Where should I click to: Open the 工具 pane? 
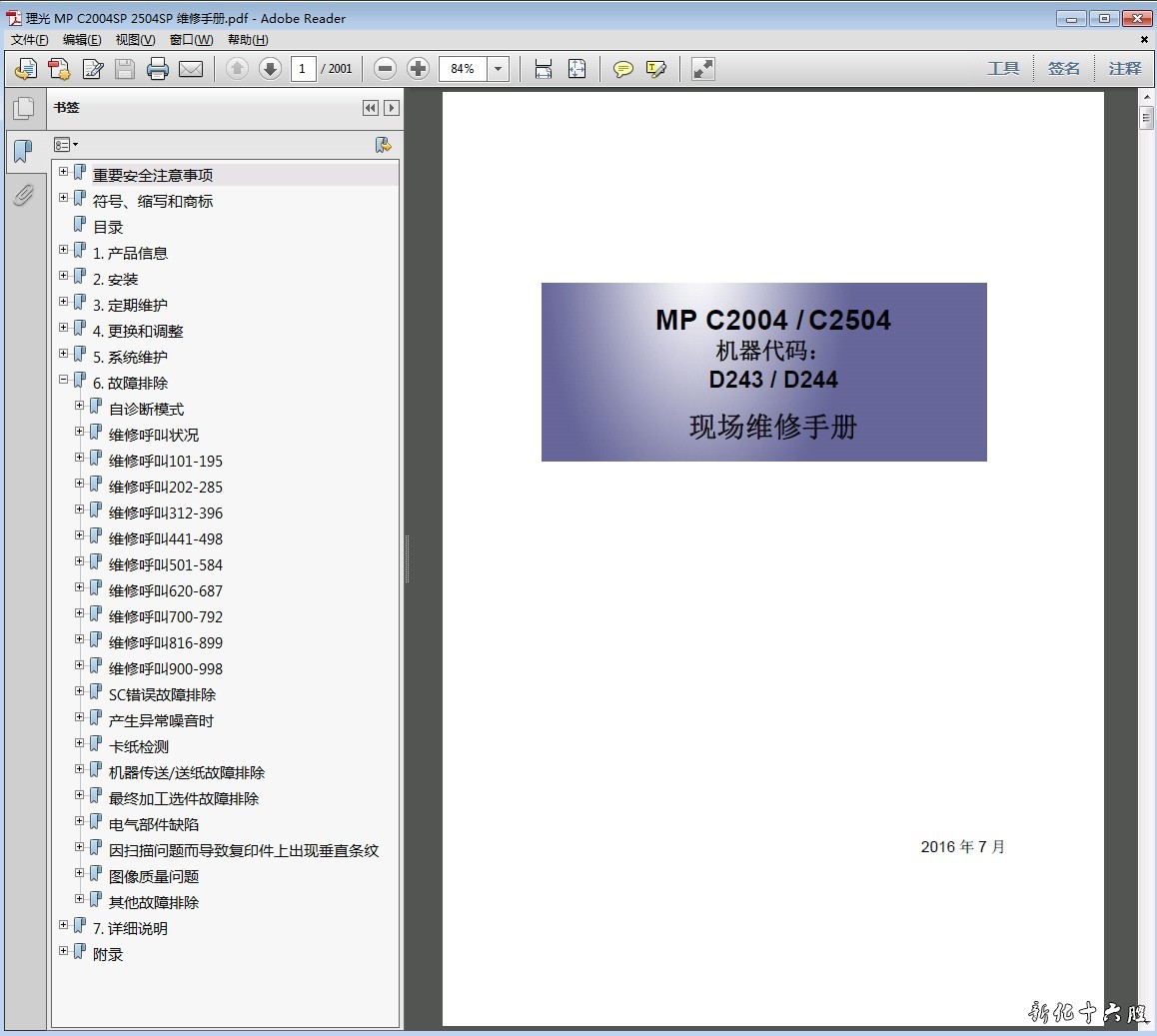coord(1003,69)
